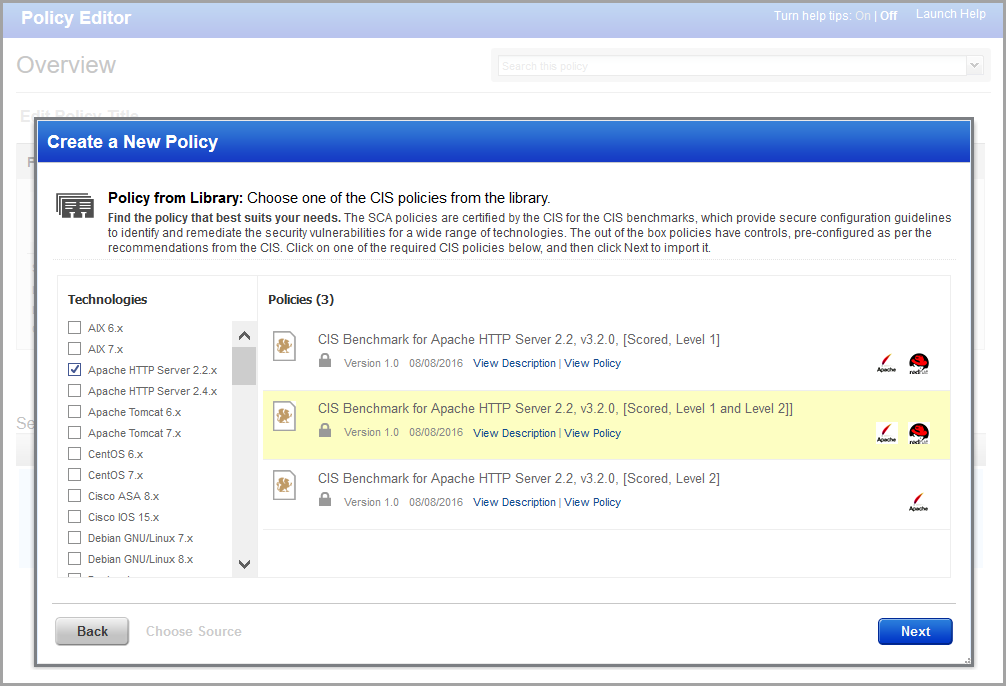Click the Apache Tomcat 6.x label
The width and height of the screenshot is (1006, 686).
click(134, 412)
